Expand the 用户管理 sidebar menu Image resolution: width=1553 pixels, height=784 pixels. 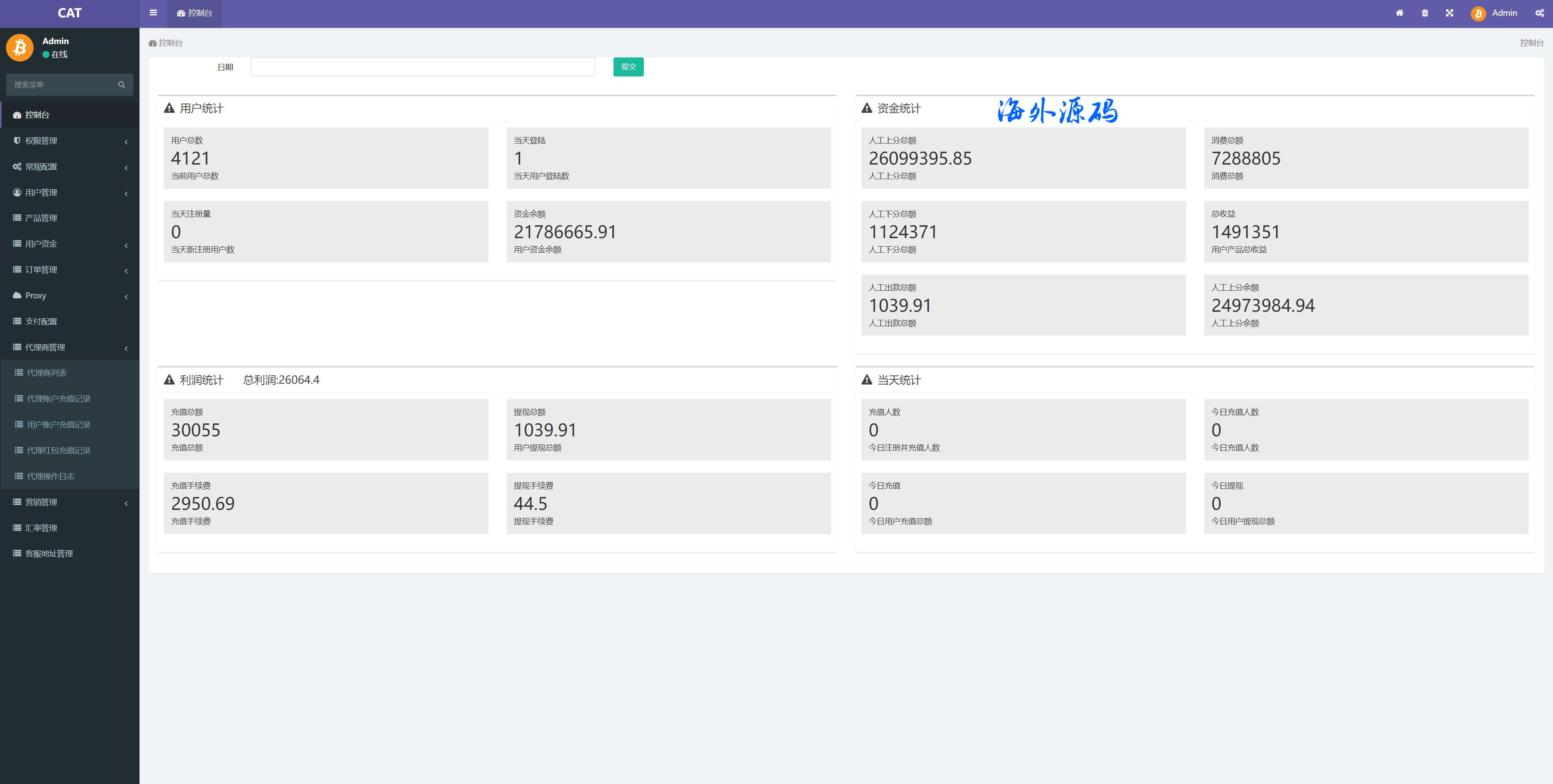(x=69, y=193)
